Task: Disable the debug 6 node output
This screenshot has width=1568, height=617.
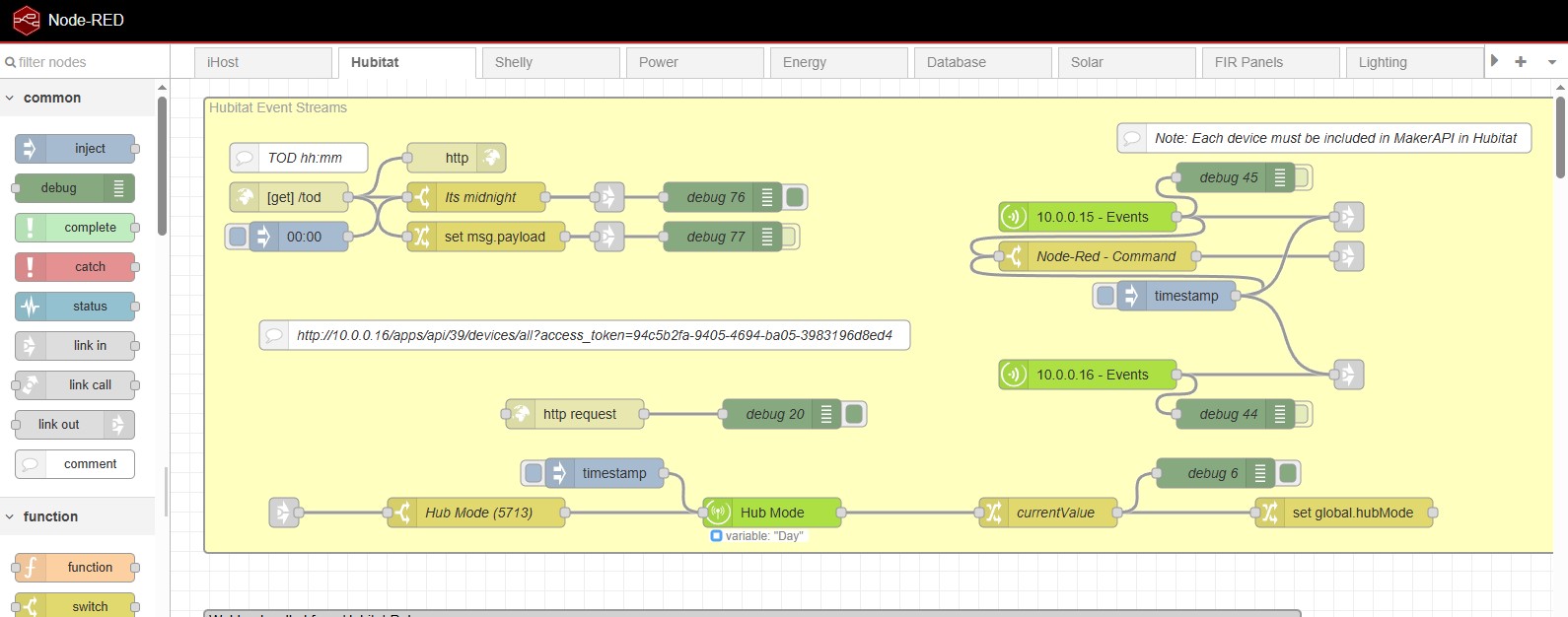Action: point(1288,473)
